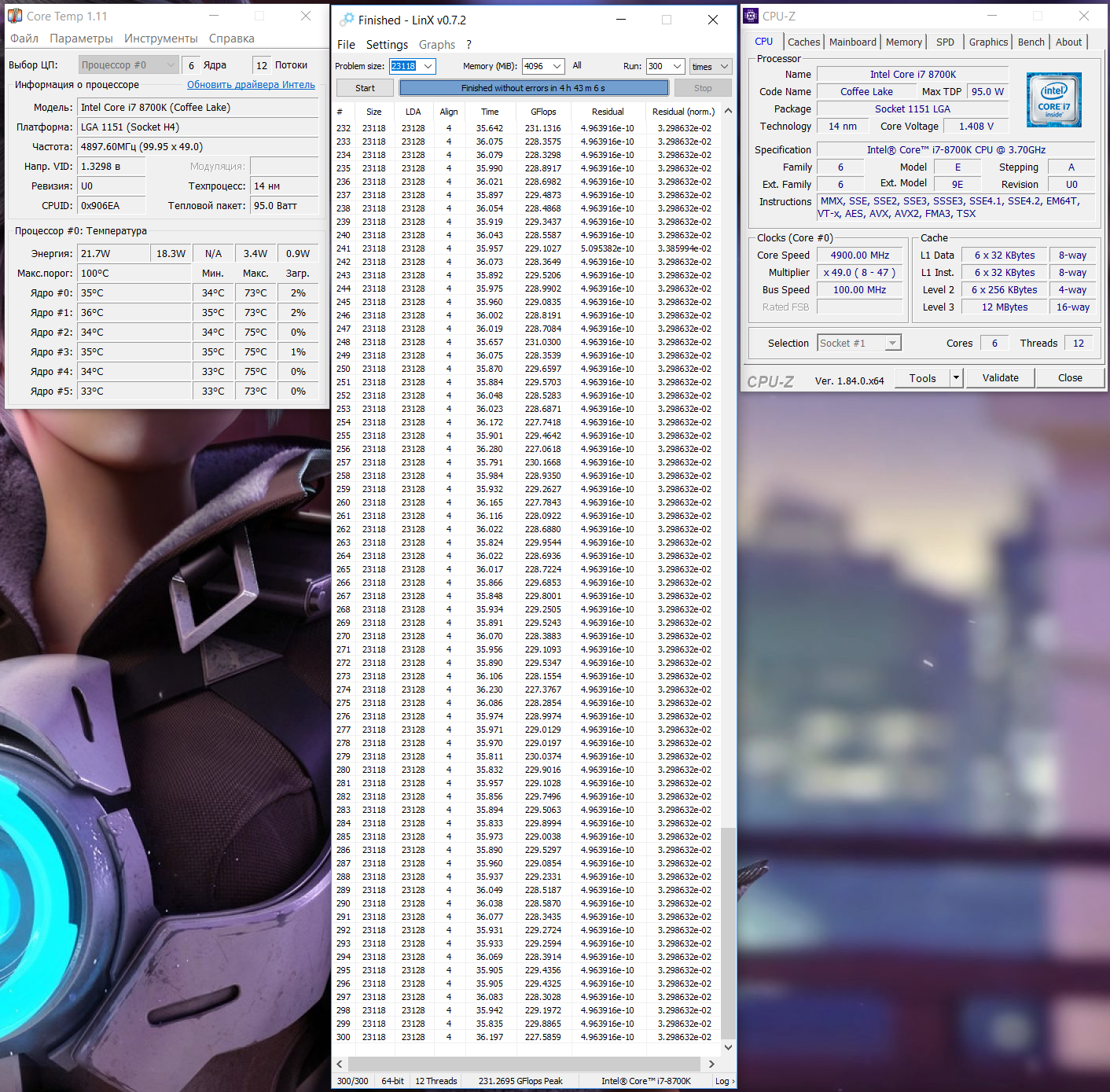Switch to the Memory tab in CPU-Z
1110x1092 pixels.
903,42
